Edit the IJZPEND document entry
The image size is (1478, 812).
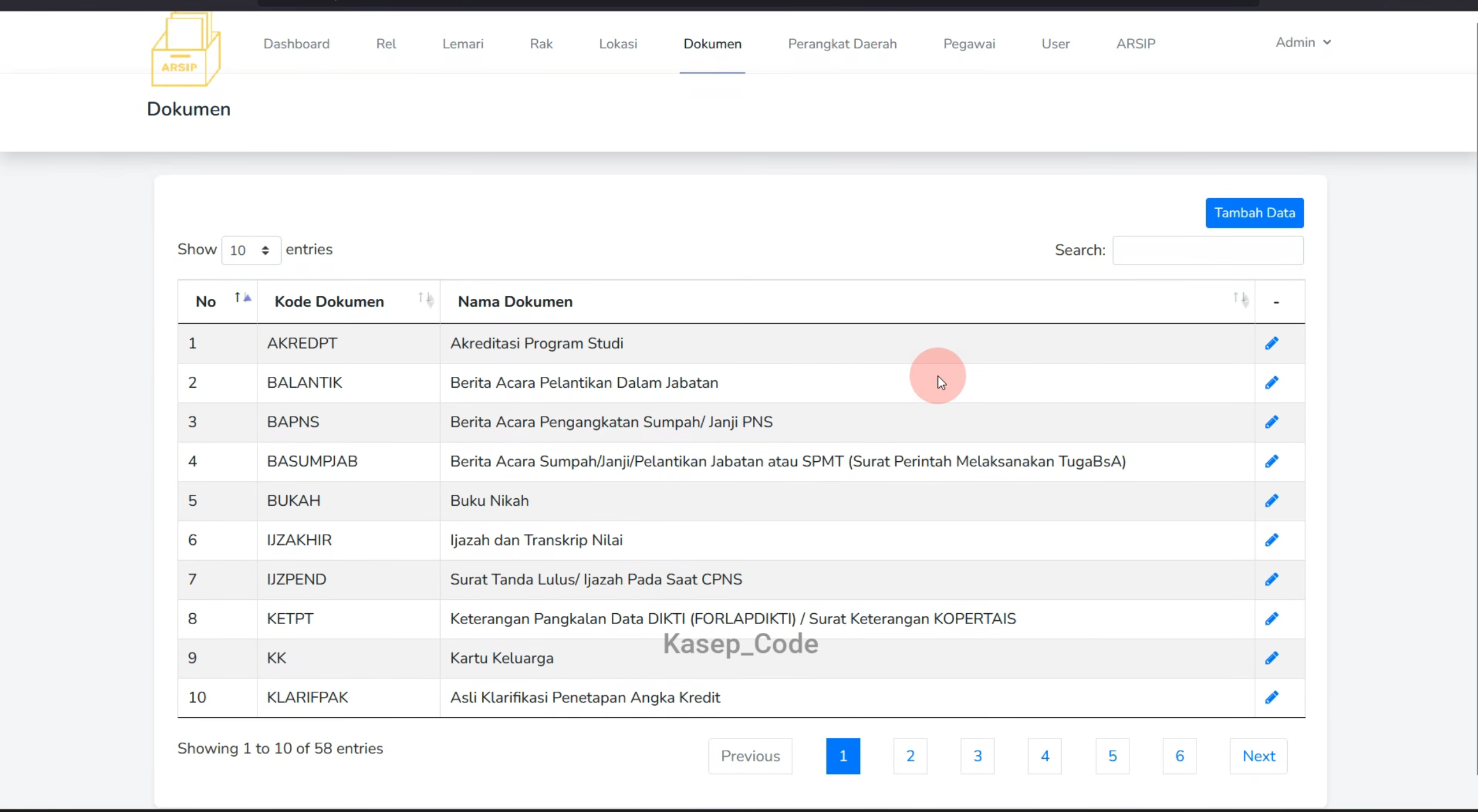tap(1271, 579)
